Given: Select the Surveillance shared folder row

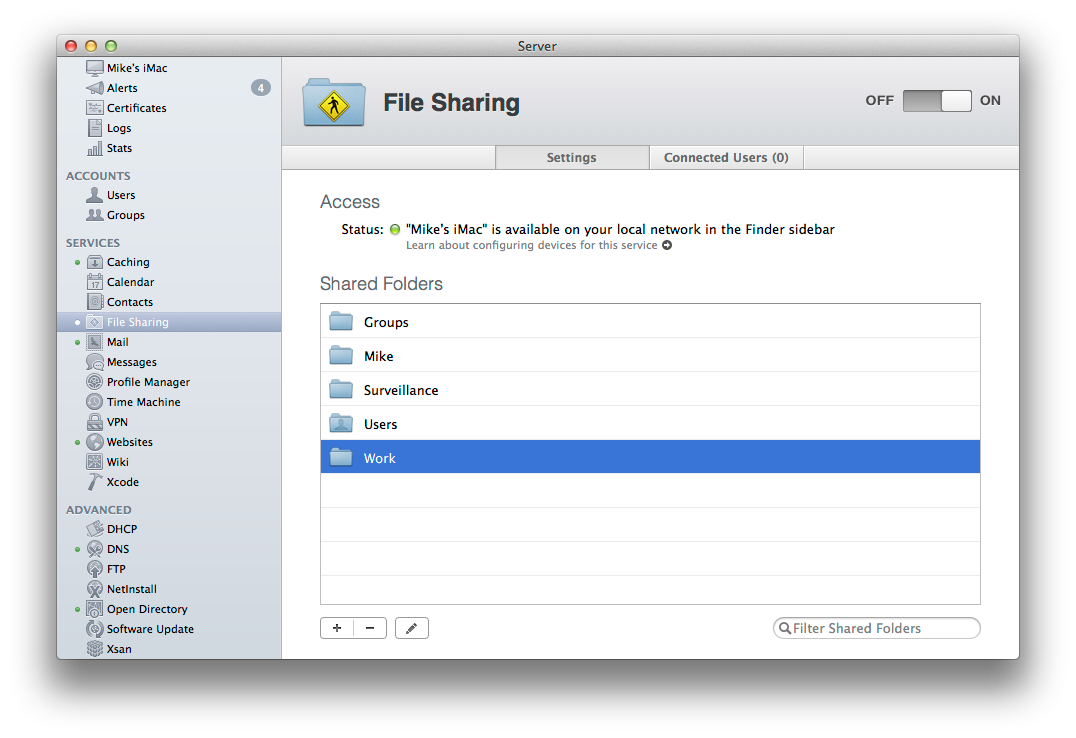Looking at the screenshot, I should coord(650,389).
